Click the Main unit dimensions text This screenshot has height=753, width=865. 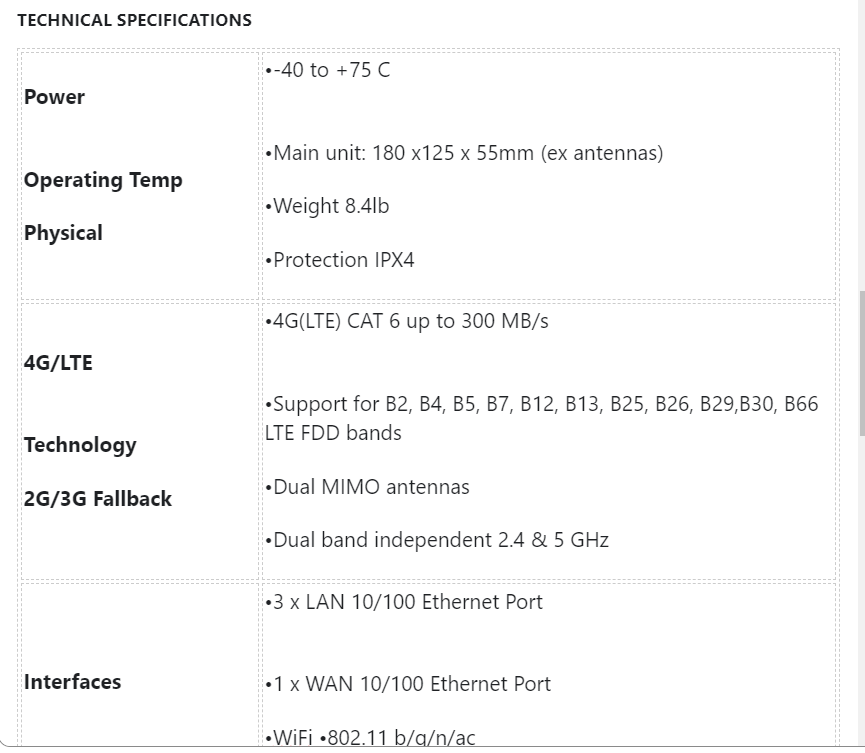464,153
